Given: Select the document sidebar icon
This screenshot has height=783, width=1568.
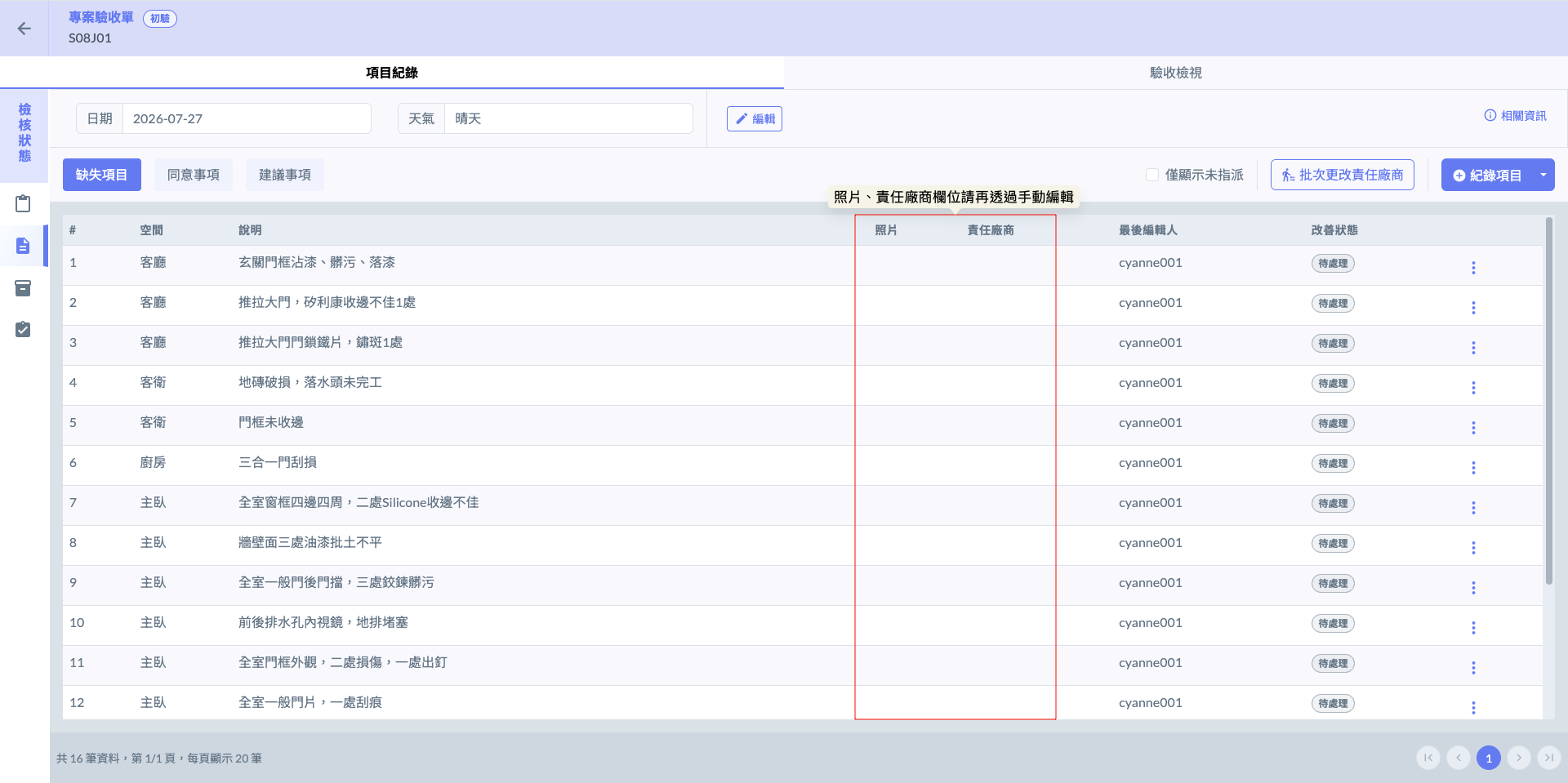Looking at the screenshot, I should [x=23, y=246].
